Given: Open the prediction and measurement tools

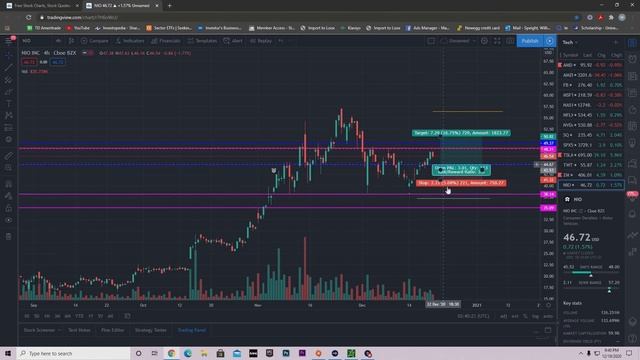Looking at the screenshot, I should (x=8, y=128).
